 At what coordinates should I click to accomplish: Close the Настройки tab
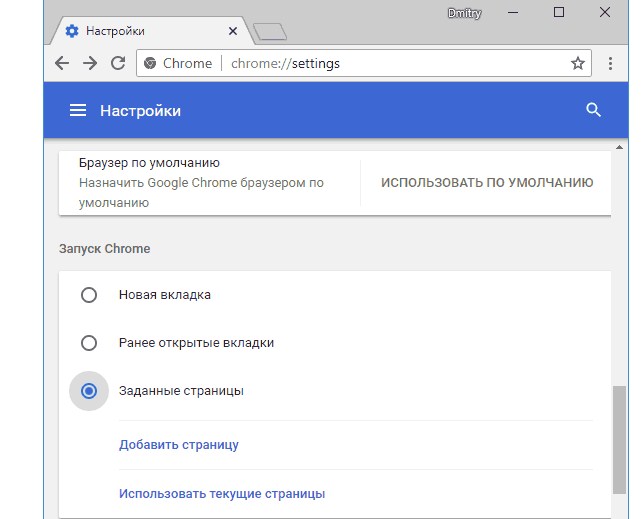pyautogui.click(x=233, y=31)
